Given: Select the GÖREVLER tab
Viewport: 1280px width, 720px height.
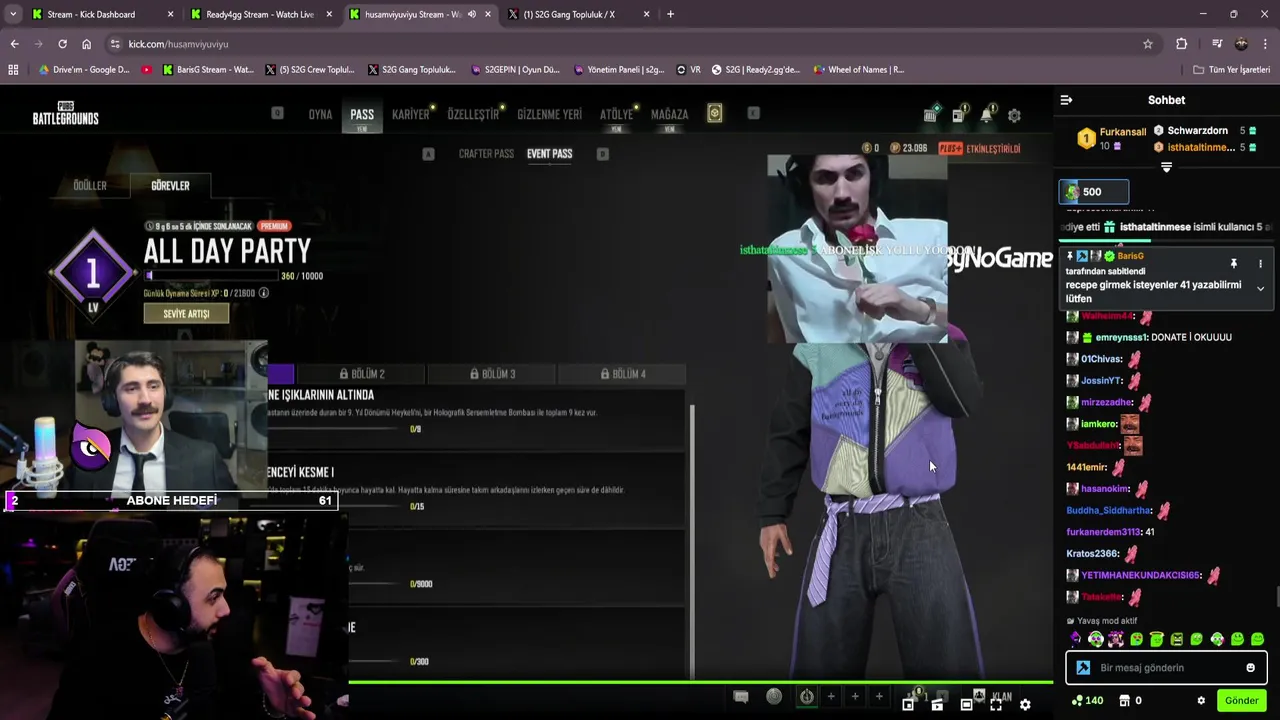Looking at the screenshot, I should pos(170,185).
